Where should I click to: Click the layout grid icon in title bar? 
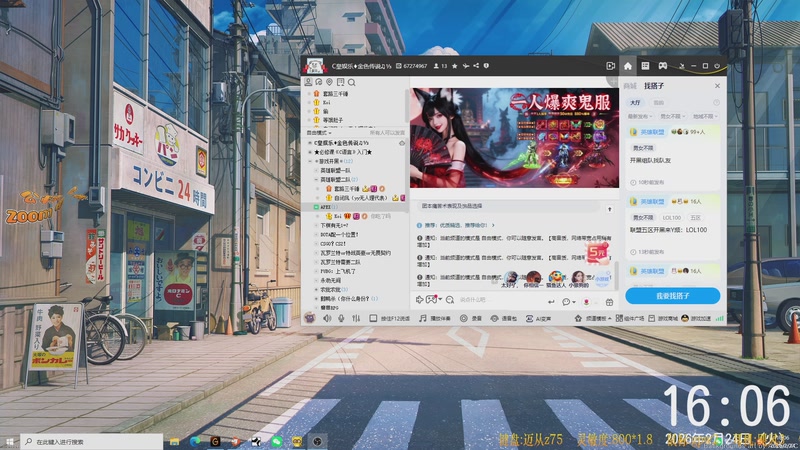tap(645, 66)
